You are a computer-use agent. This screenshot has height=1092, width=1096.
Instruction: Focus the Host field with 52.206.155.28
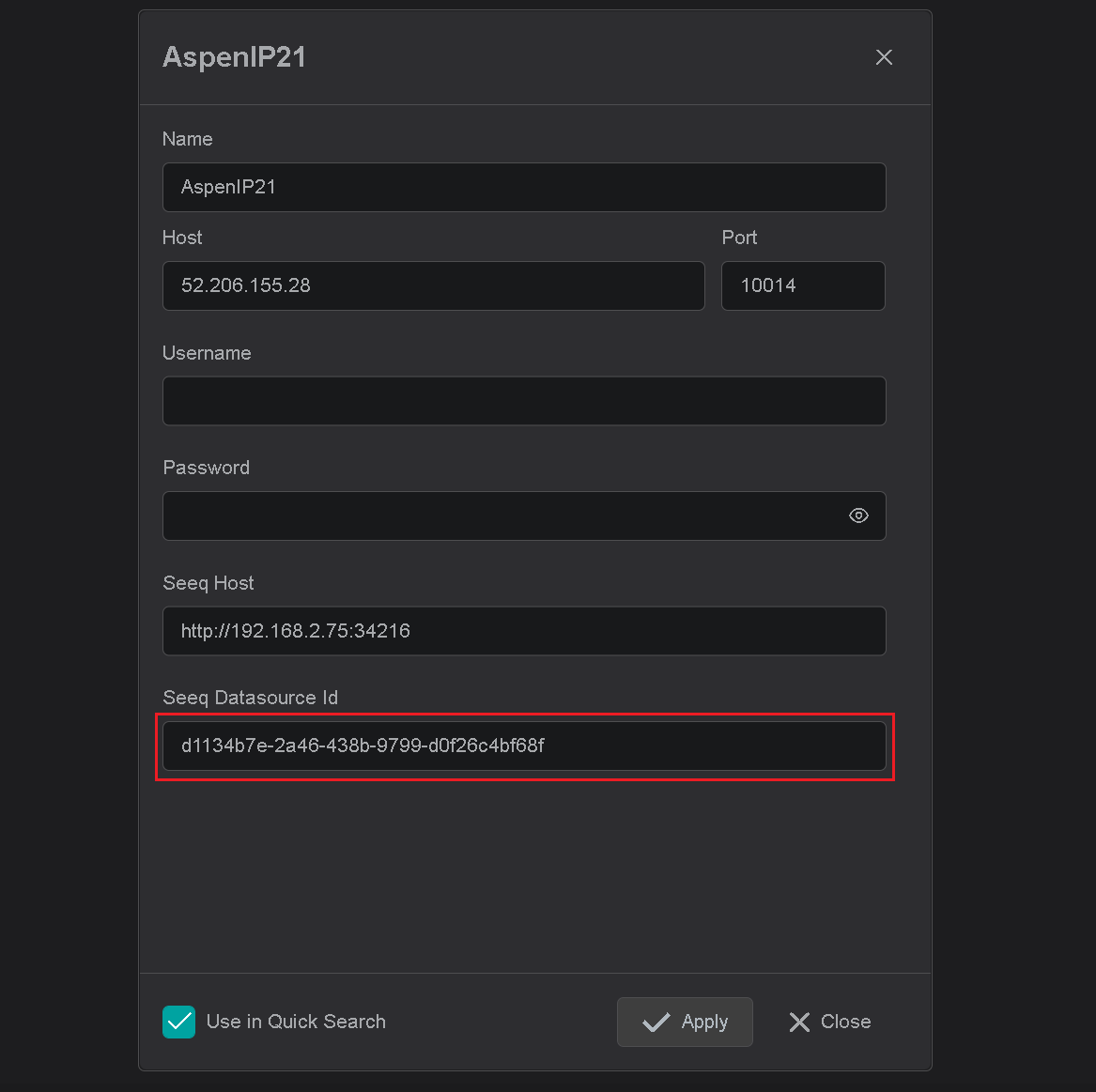pyautogui.click(x=433, y=285)
